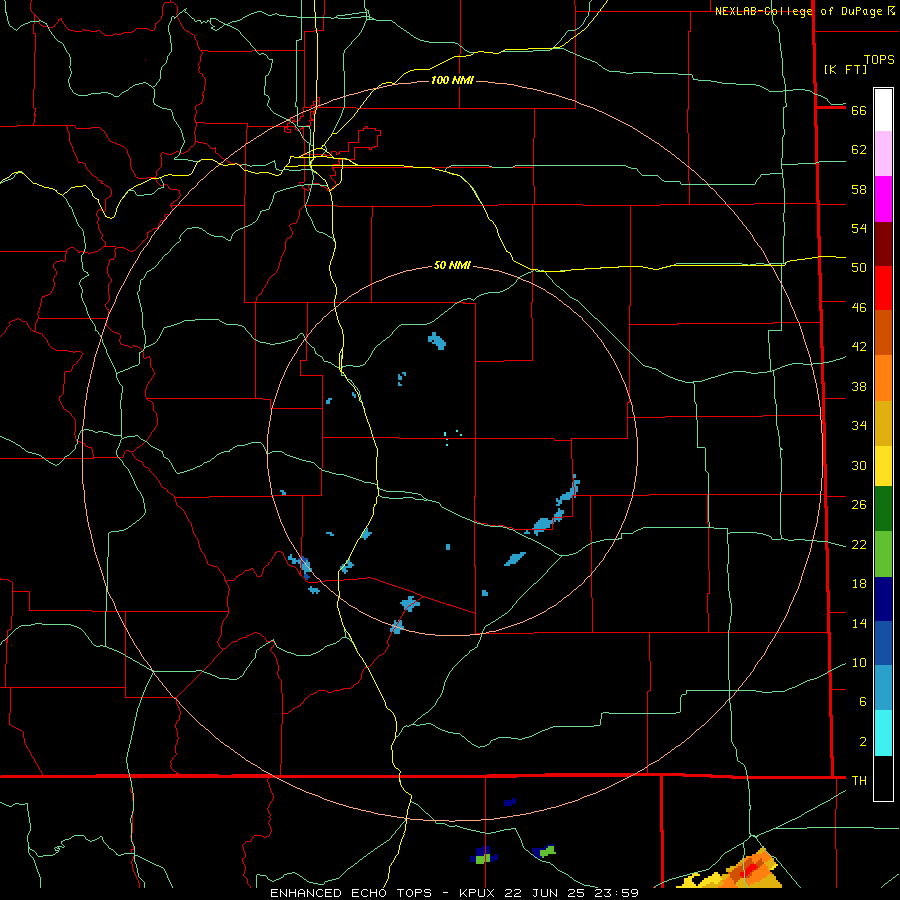This screenshot has height=900, width=900.
Task: Click the "50 NMI" range ring label
Action: [452, 265]
